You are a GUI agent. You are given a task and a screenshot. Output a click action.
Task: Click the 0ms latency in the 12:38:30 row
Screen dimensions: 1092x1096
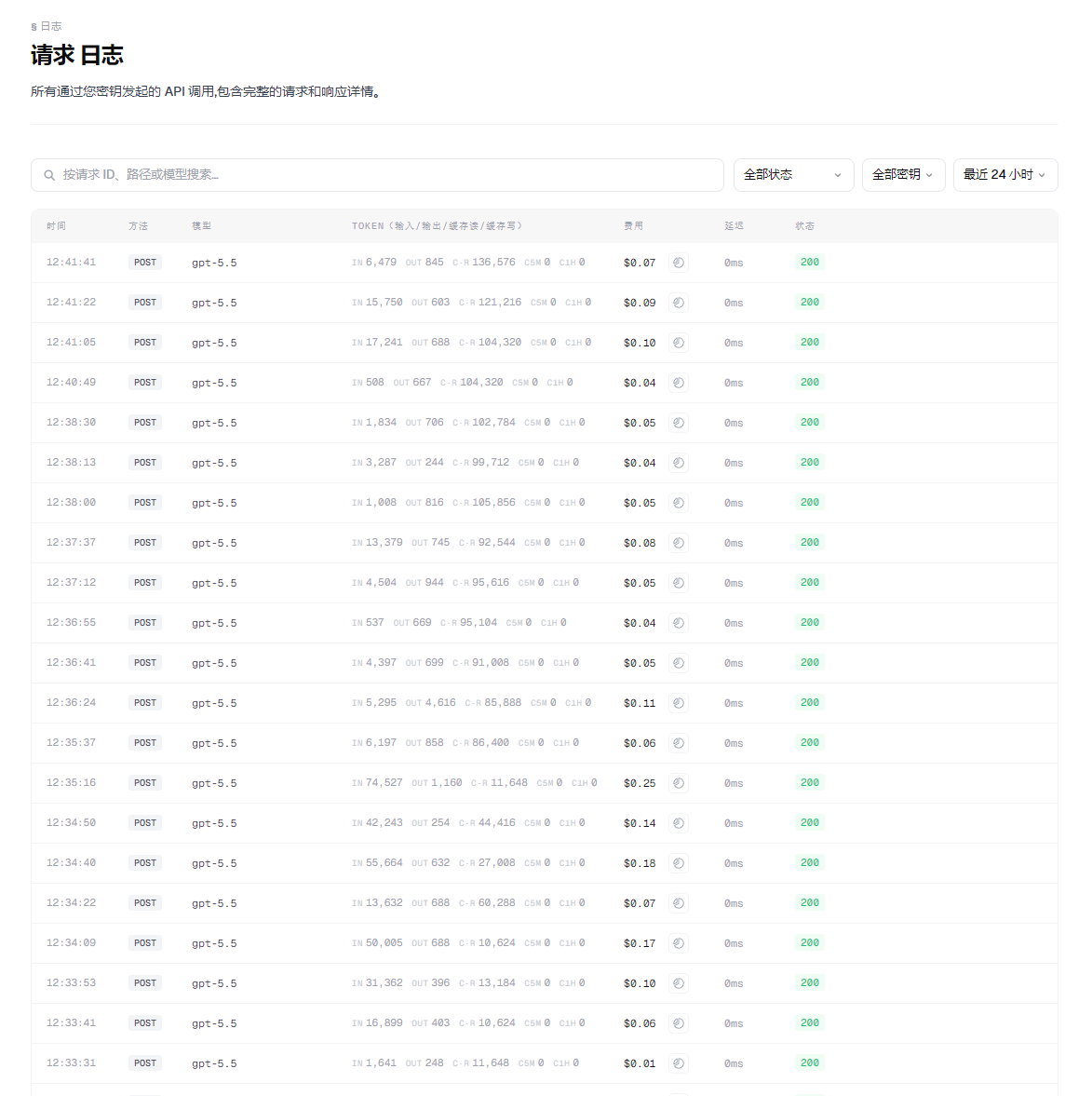point(734,423)
